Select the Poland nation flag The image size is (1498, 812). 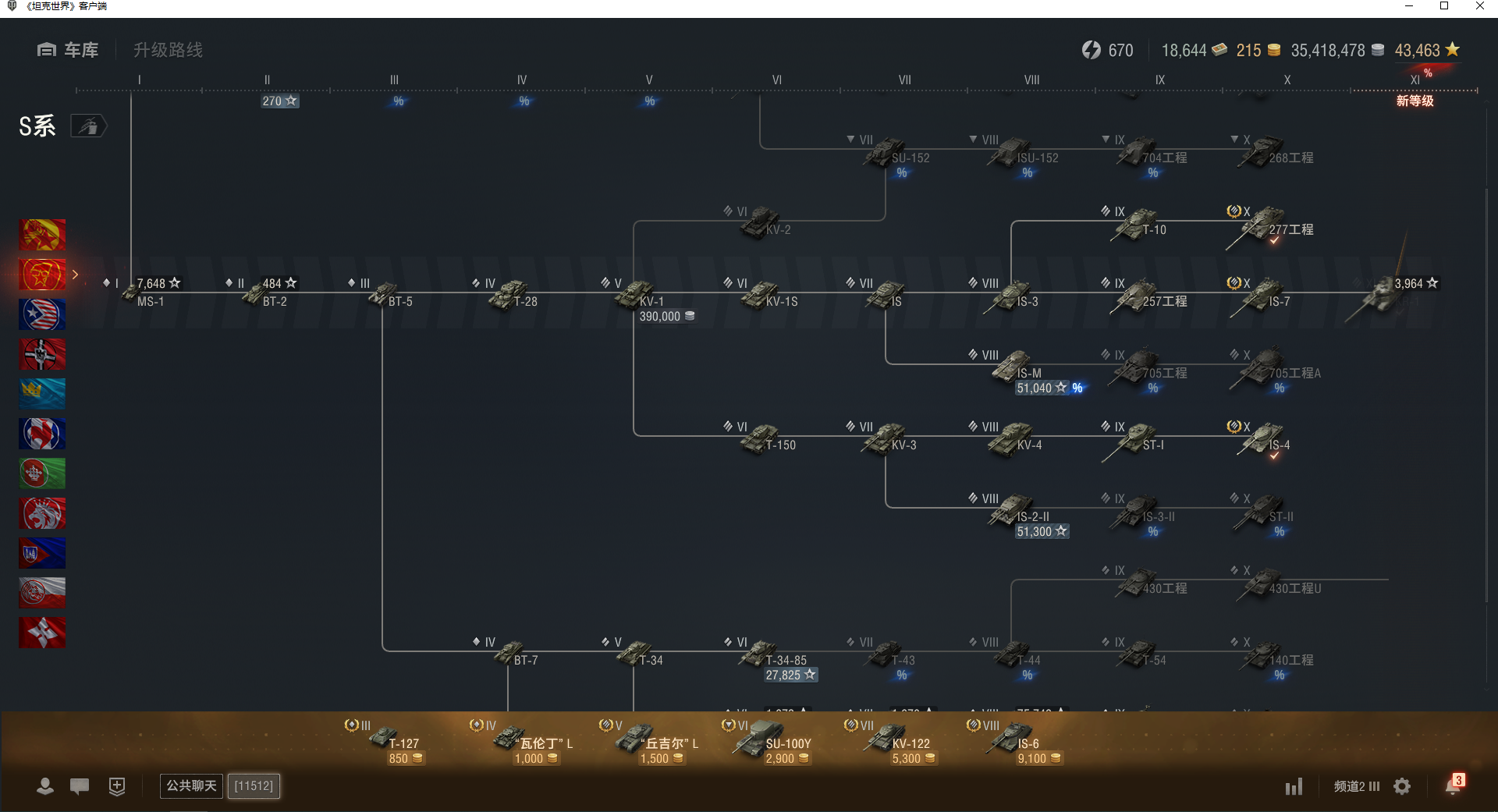tap(42, 593)
